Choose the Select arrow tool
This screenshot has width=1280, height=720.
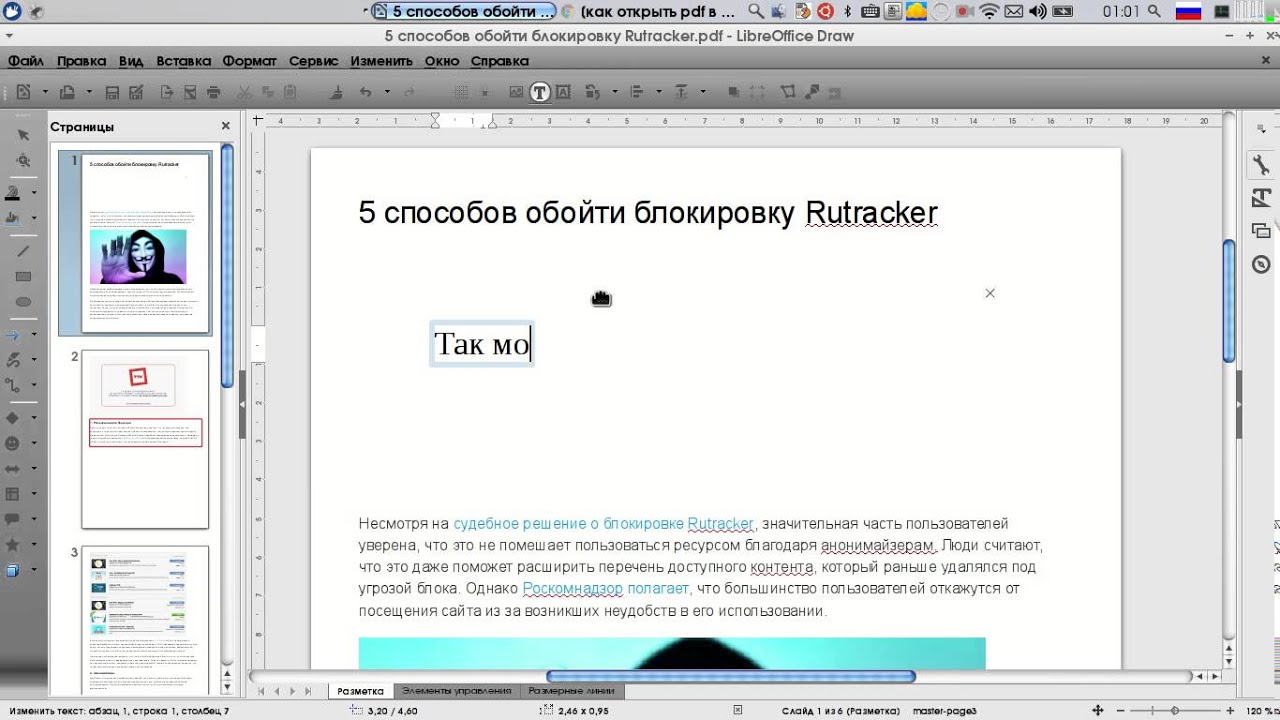[23, 134]
